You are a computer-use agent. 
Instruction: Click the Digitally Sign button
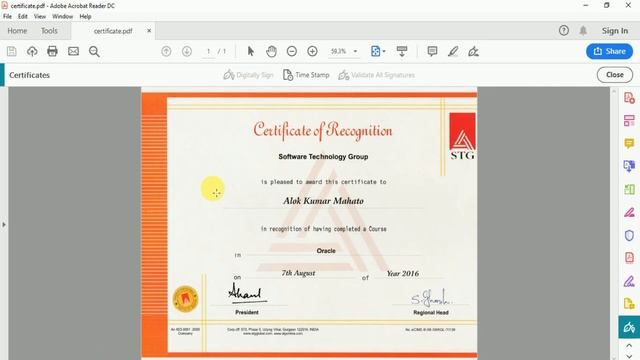(x=248, y=75)
